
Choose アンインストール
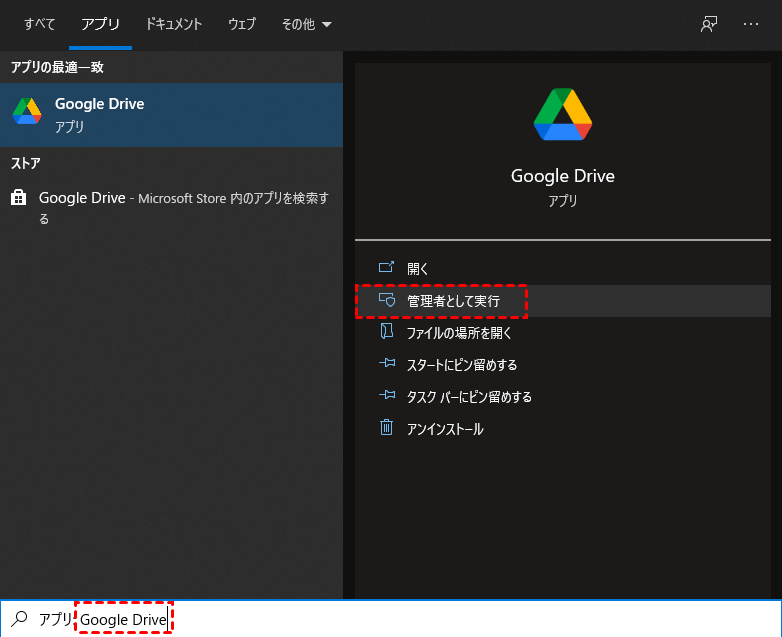click(x=563, y=428)
